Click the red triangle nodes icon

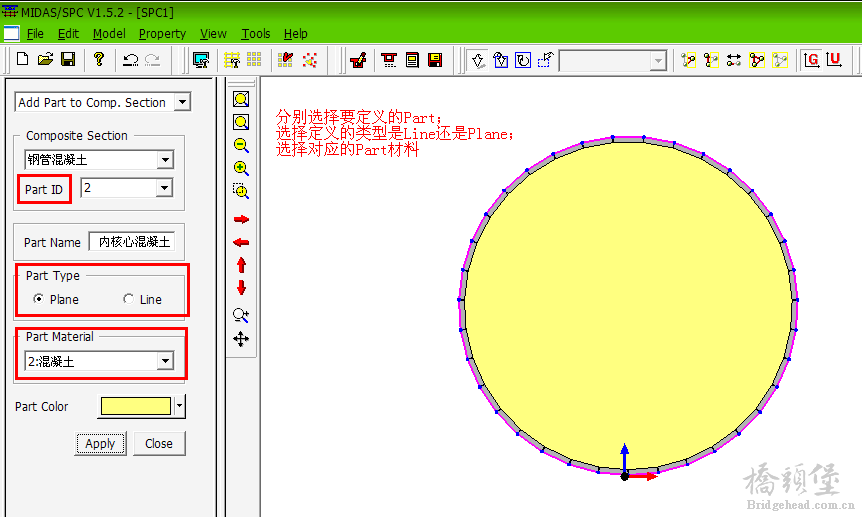tap(757, 60)
